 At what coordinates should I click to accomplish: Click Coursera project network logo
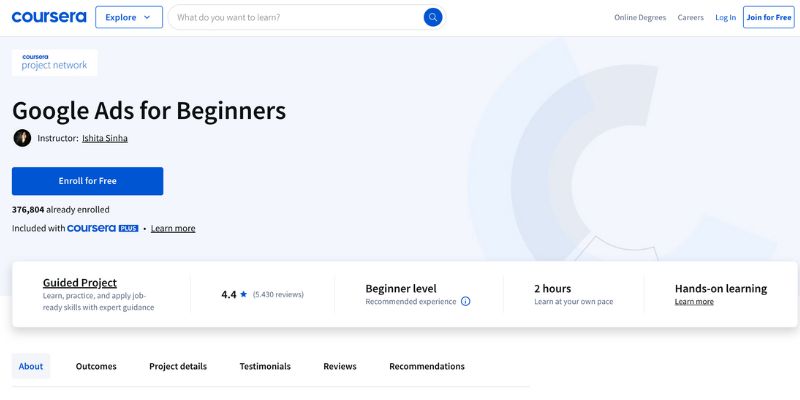(55, 62)
